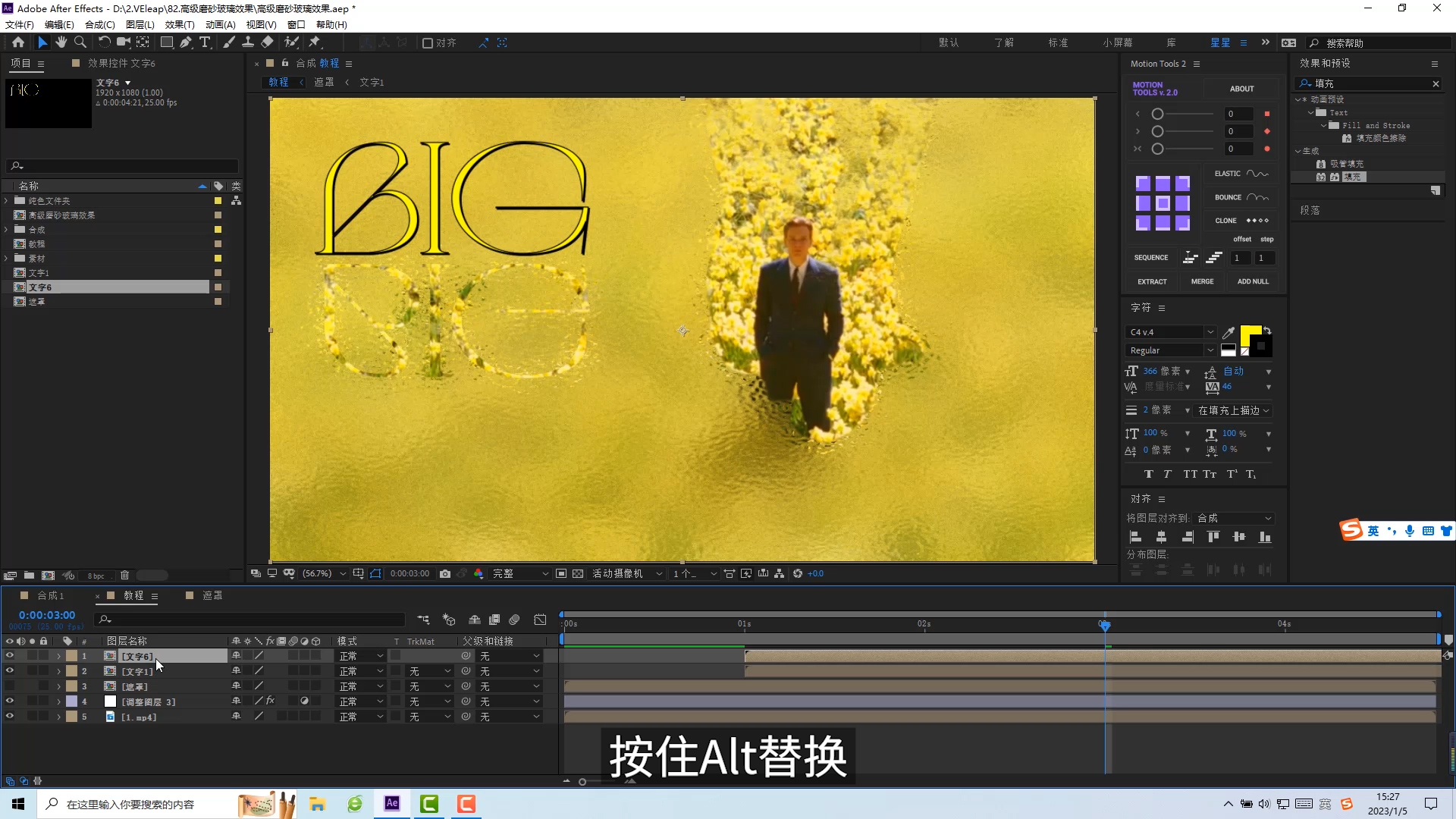
Task: Open the 动画(A) menu
Action: 220,24
